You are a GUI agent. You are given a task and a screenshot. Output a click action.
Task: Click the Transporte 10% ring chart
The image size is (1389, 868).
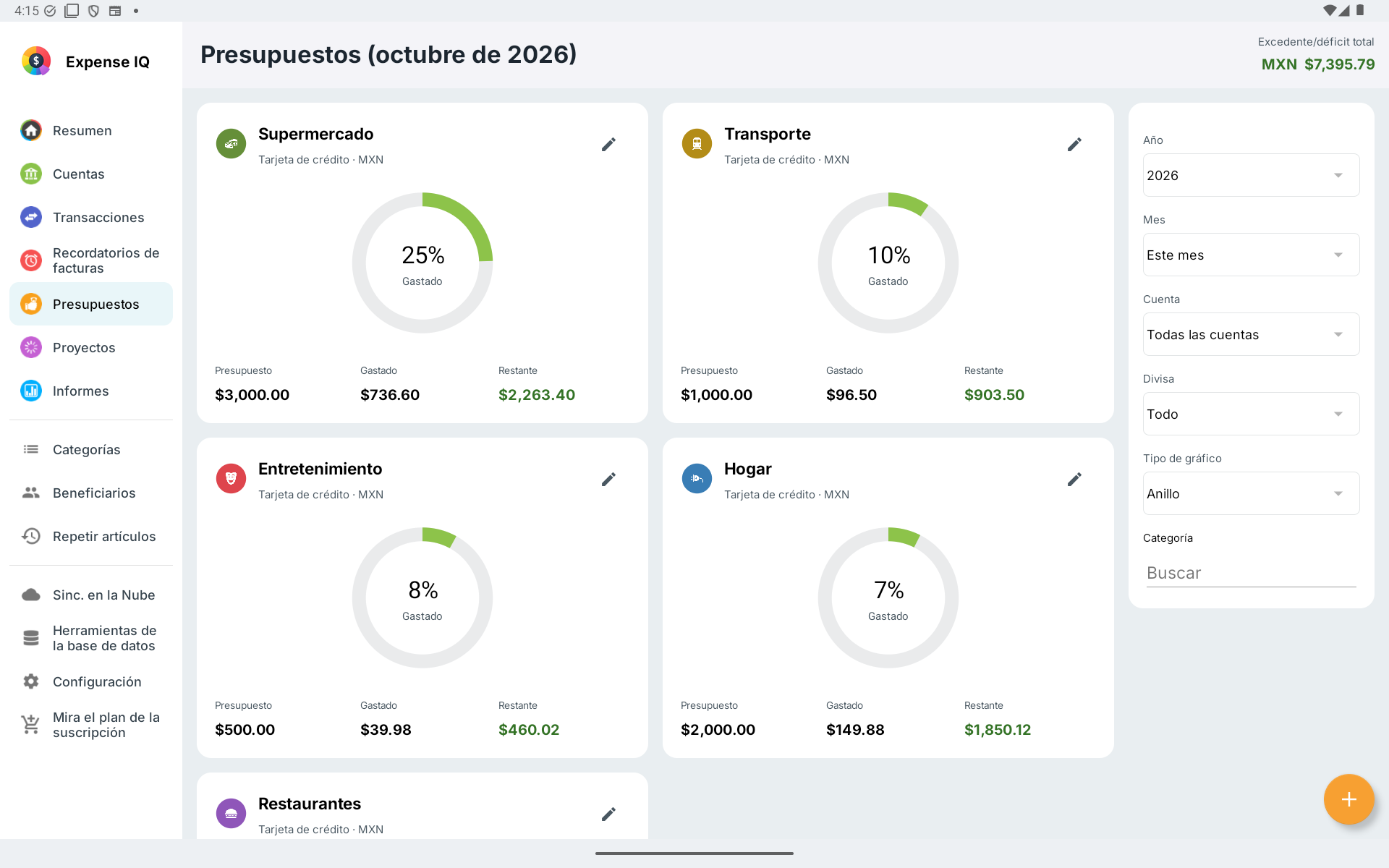tap(888, 263)
